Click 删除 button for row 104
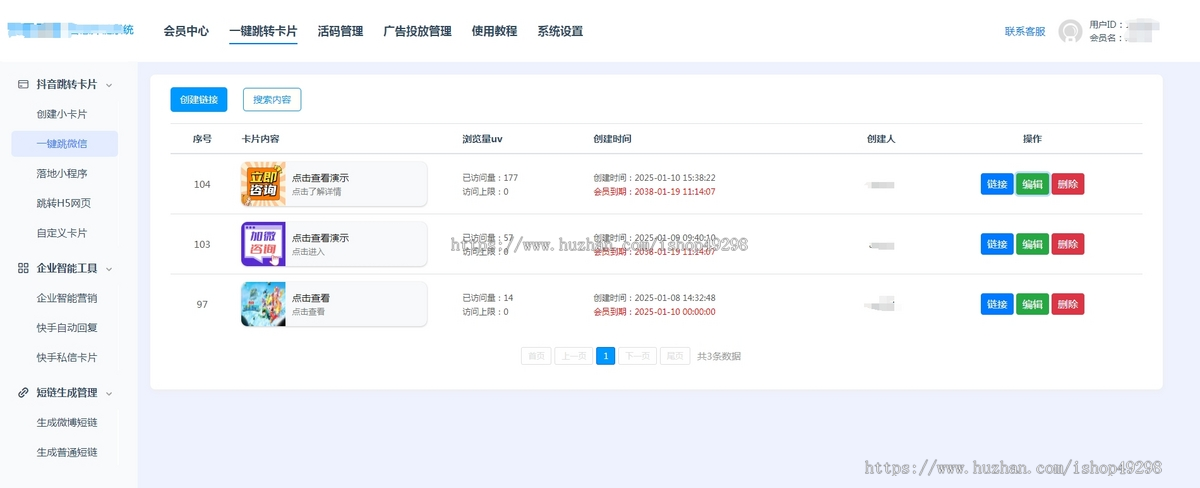 [1067, 184]
